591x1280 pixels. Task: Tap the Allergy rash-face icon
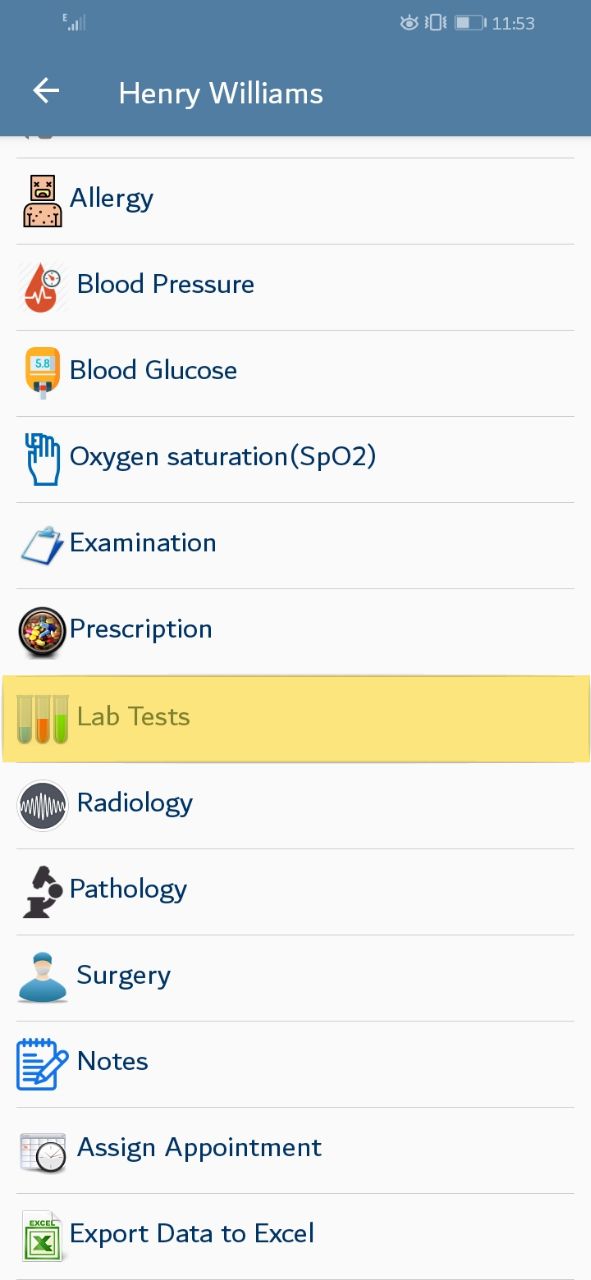click(42, 200)
